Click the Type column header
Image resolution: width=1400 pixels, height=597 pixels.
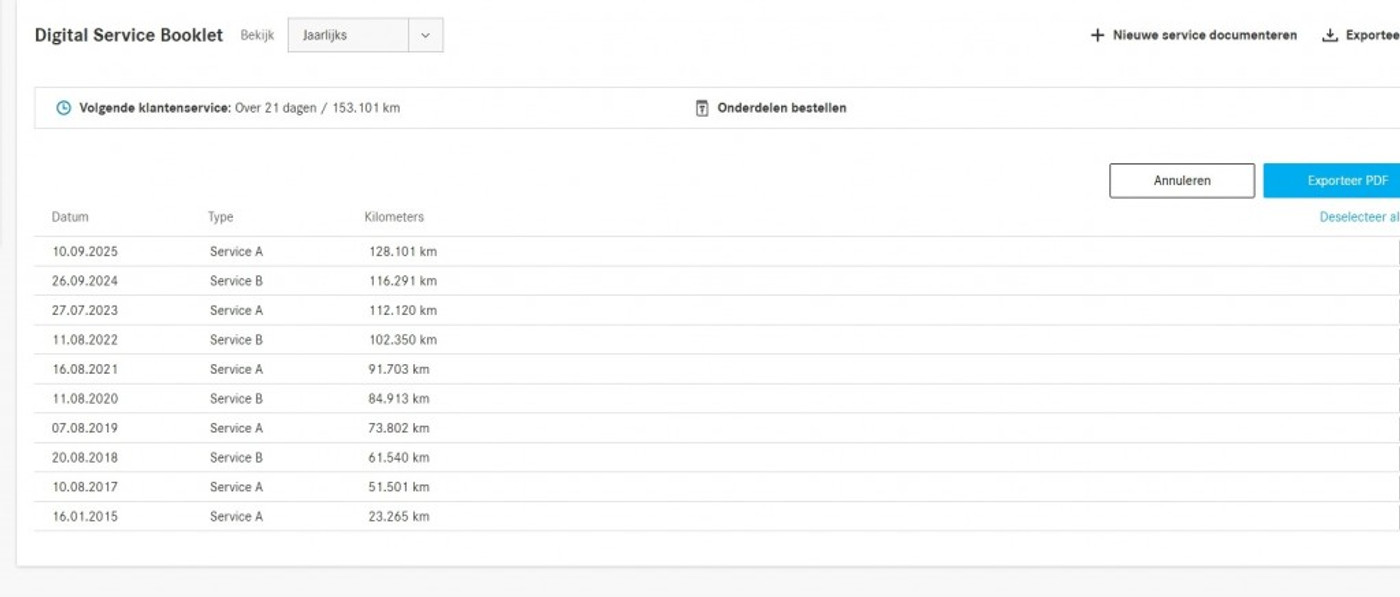tap(220, 217)
